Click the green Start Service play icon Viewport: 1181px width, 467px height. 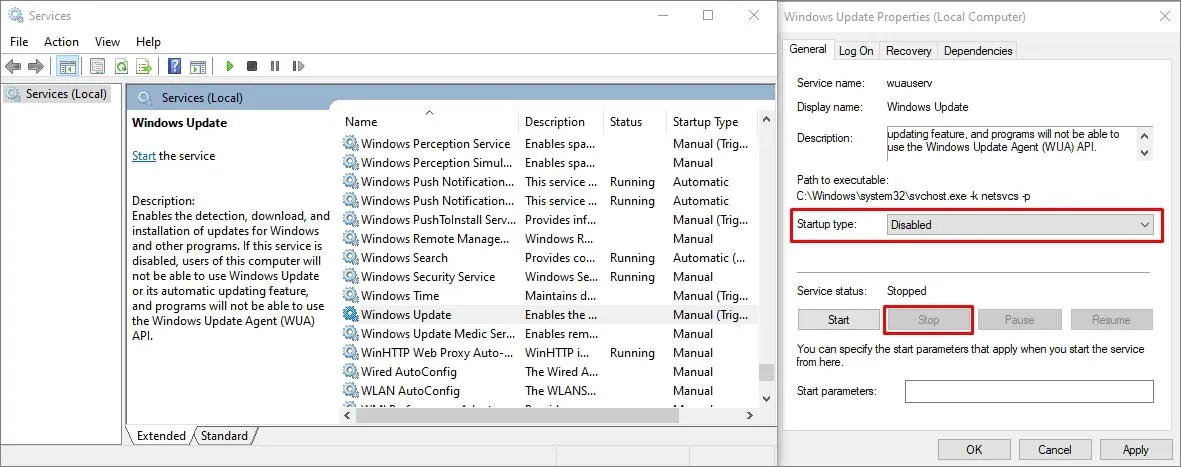(230, 66)
